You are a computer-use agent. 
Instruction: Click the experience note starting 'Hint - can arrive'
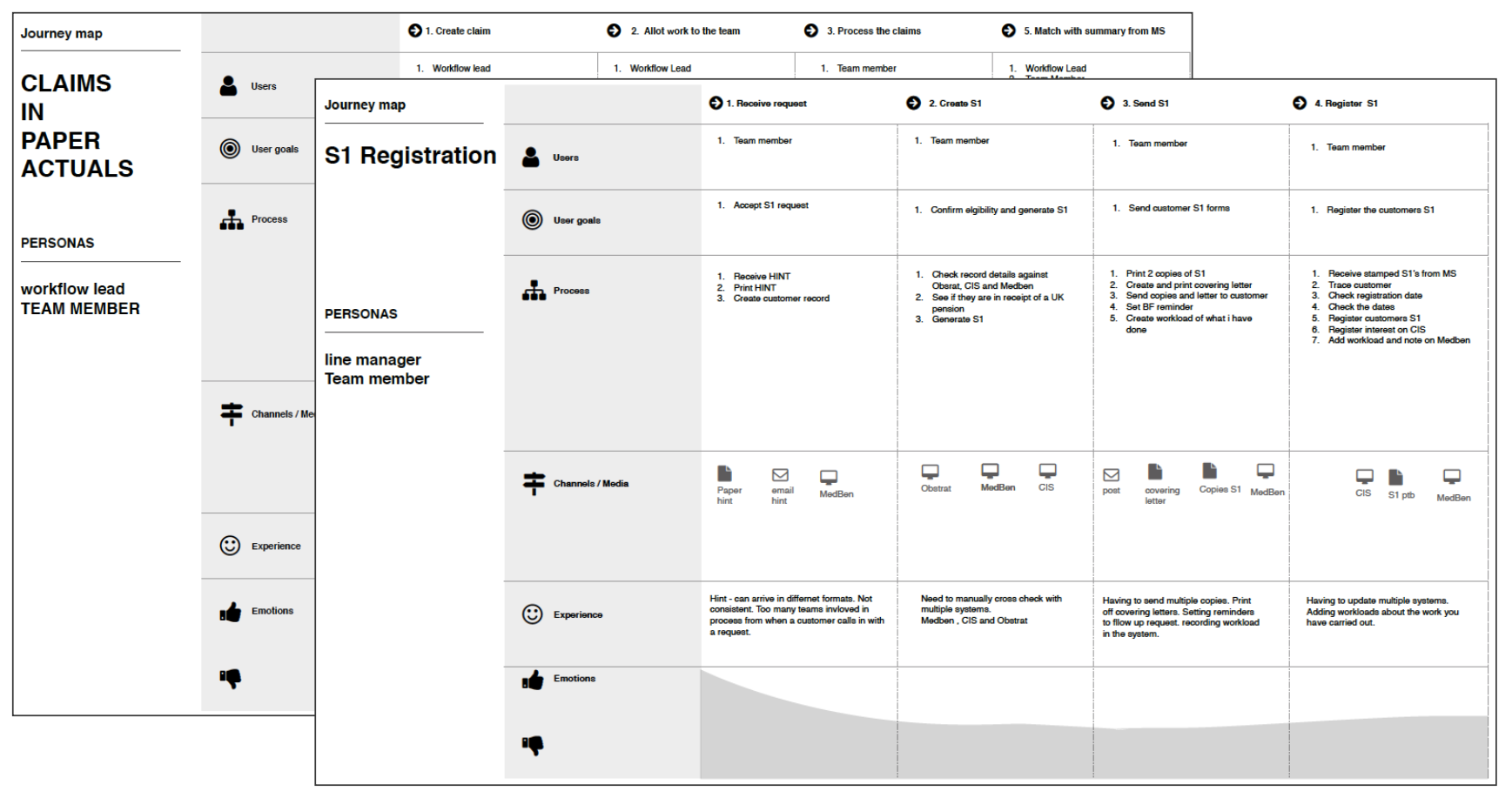tap(796, 615)
